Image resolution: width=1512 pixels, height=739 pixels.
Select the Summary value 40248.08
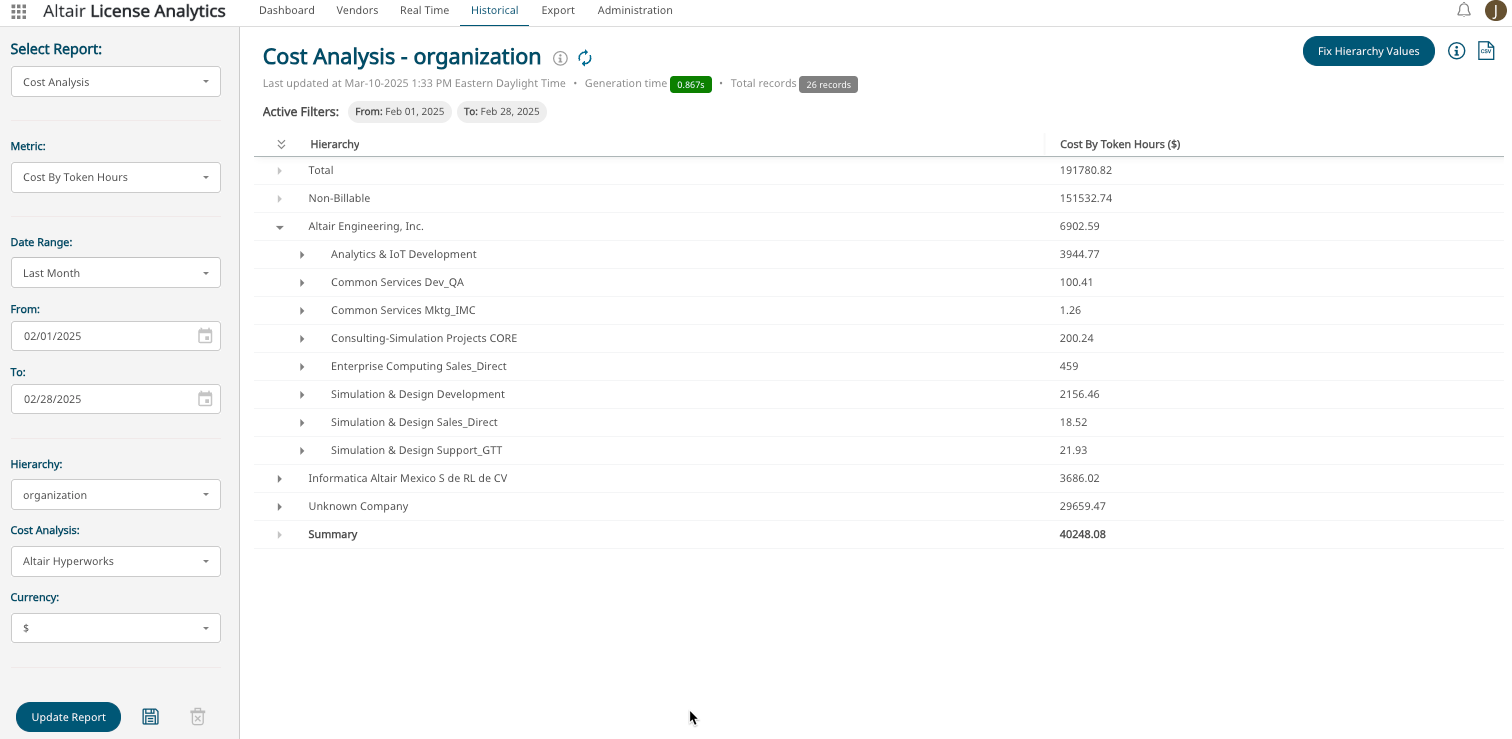(1083, 535)
